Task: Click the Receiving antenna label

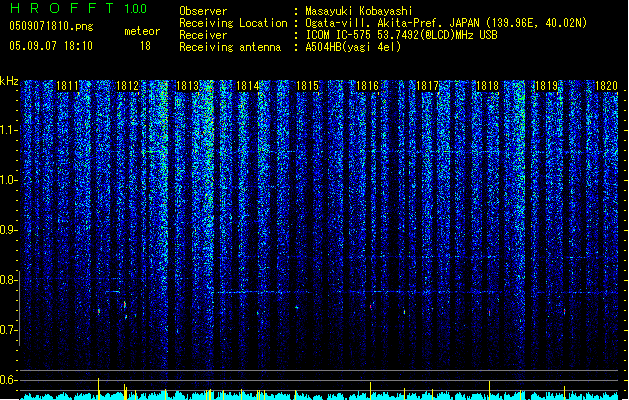Action: point(230,47)
